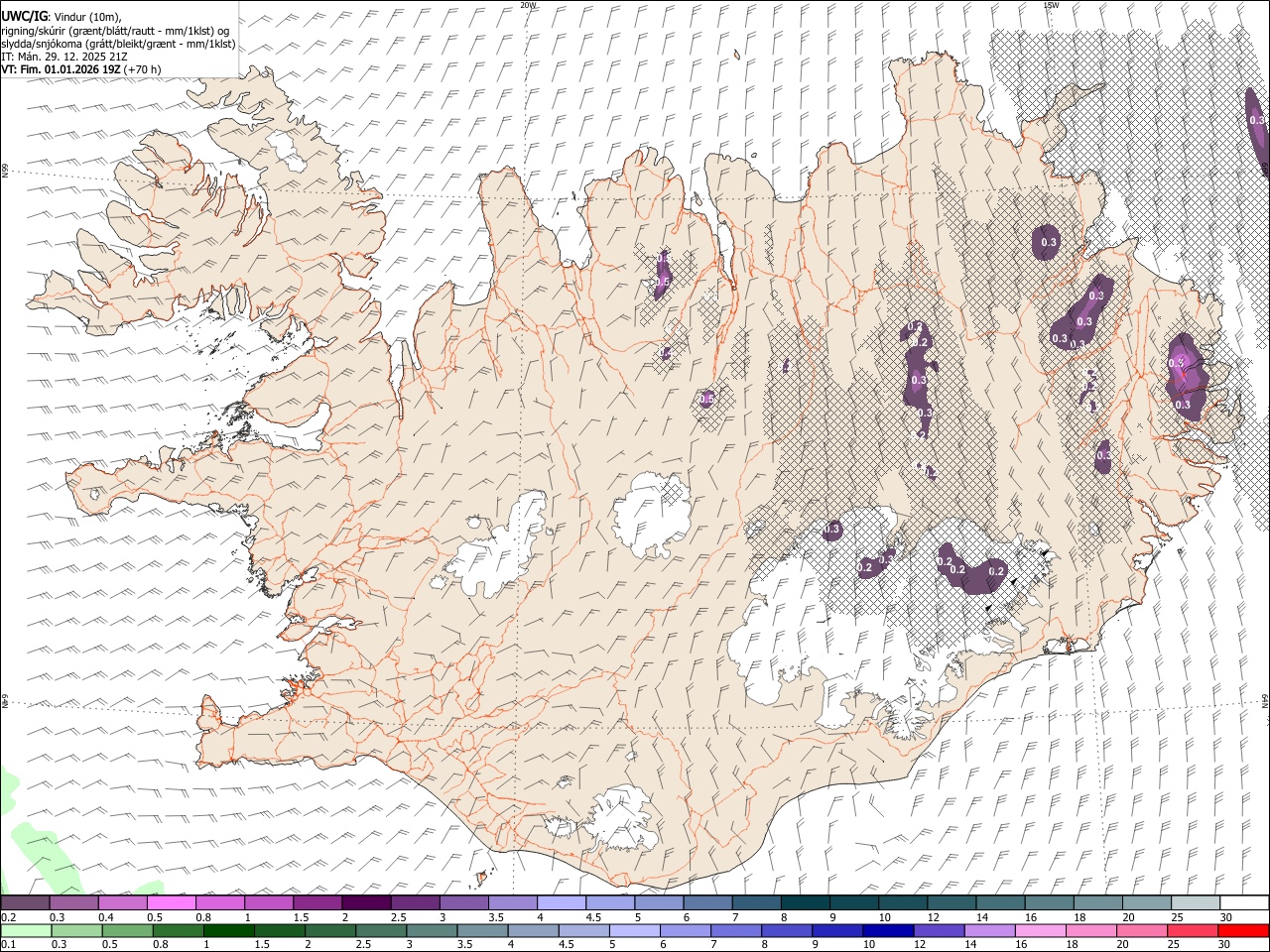The image size is (1270, 952).
Task: Choose the 3 gray-green swatch in lower legend
Action: 432,930
